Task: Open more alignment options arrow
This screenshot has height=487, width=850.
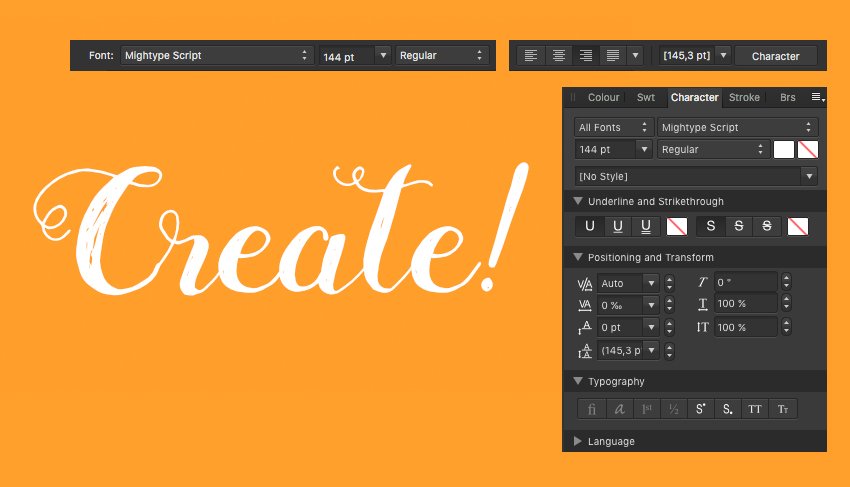Action: point(635,55)
